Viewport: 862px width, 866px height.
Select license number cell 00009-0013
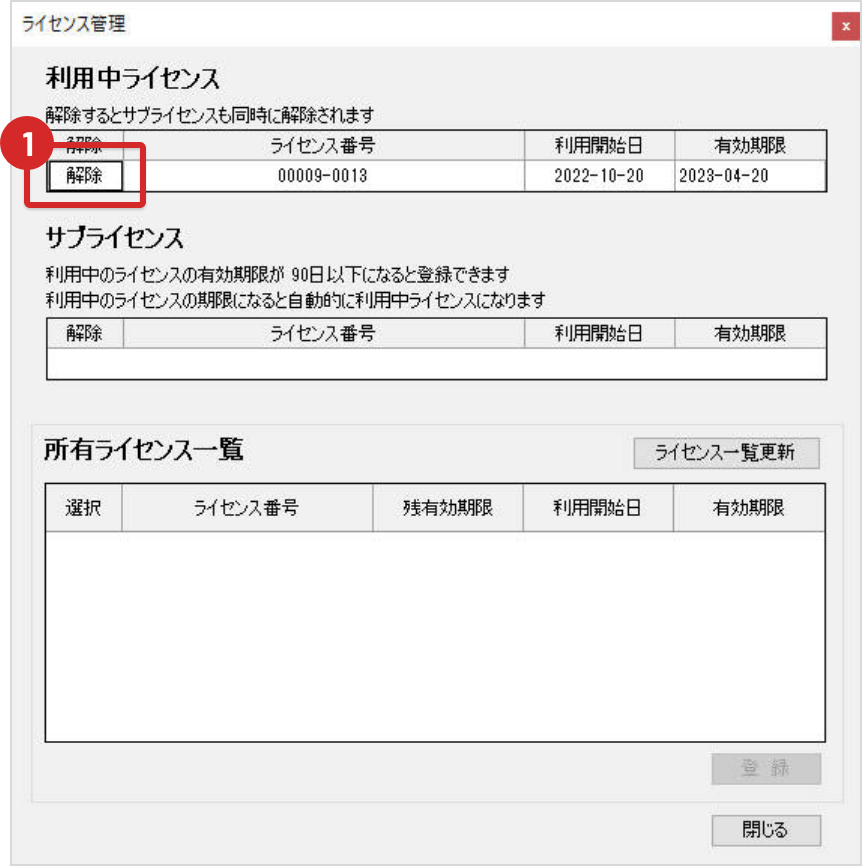pos(323,176)
